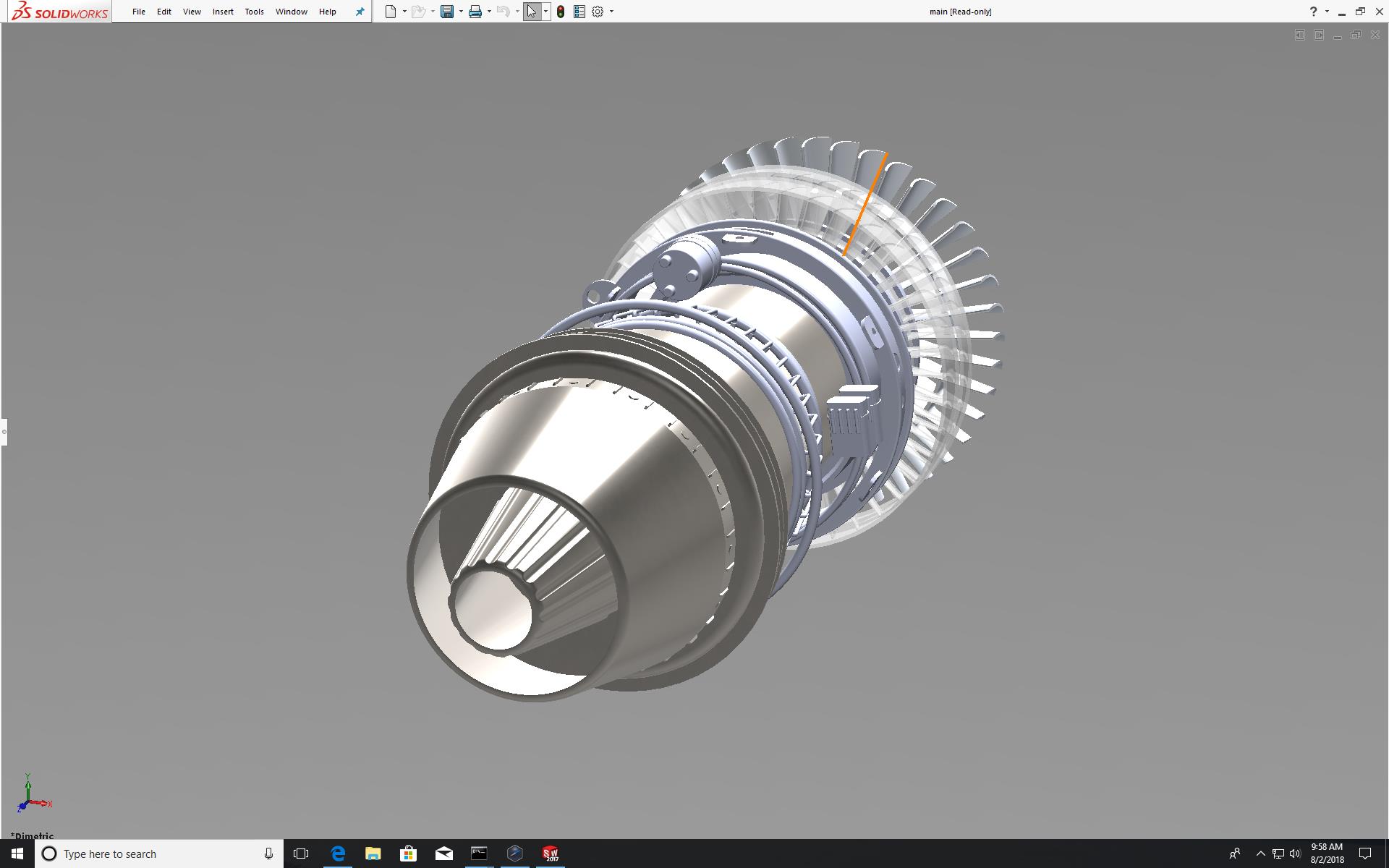This screenshot has width=1389, height=868.
Task: Open SolidWorks 2017 from the taskbar
Action: (551, 854)
